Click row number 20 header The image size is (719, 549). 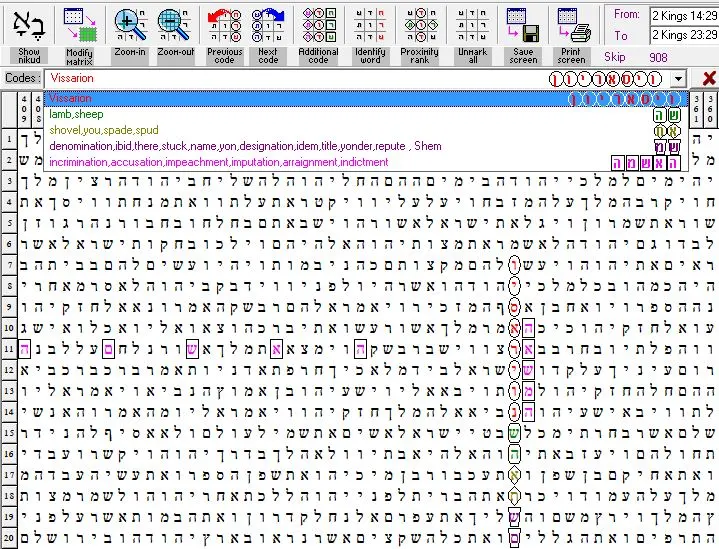click(9, 538)
